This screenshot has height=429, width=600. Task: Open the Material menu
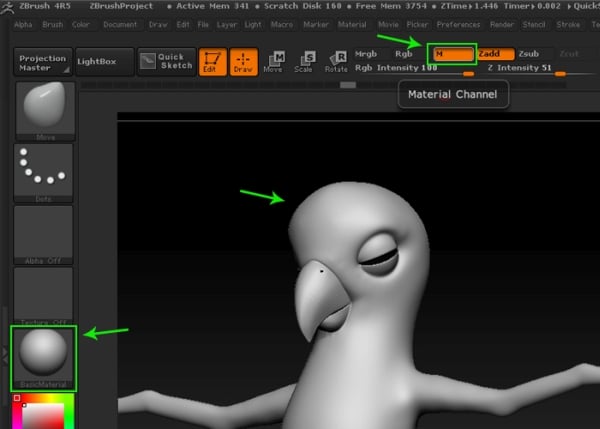[x=351, y=24]
